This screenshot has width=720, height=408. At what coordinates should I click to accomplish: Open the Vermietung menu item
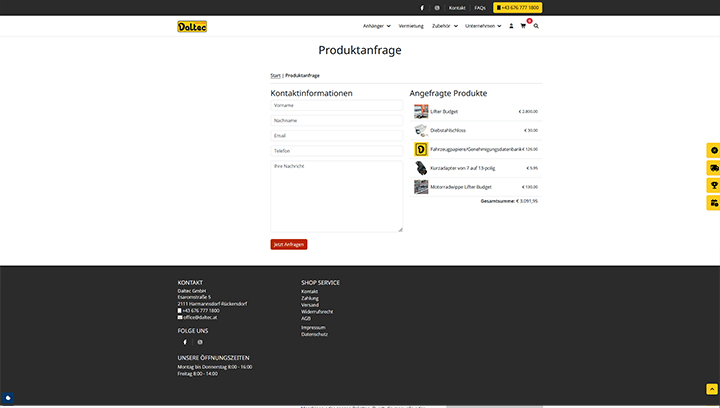coord(411,26)
